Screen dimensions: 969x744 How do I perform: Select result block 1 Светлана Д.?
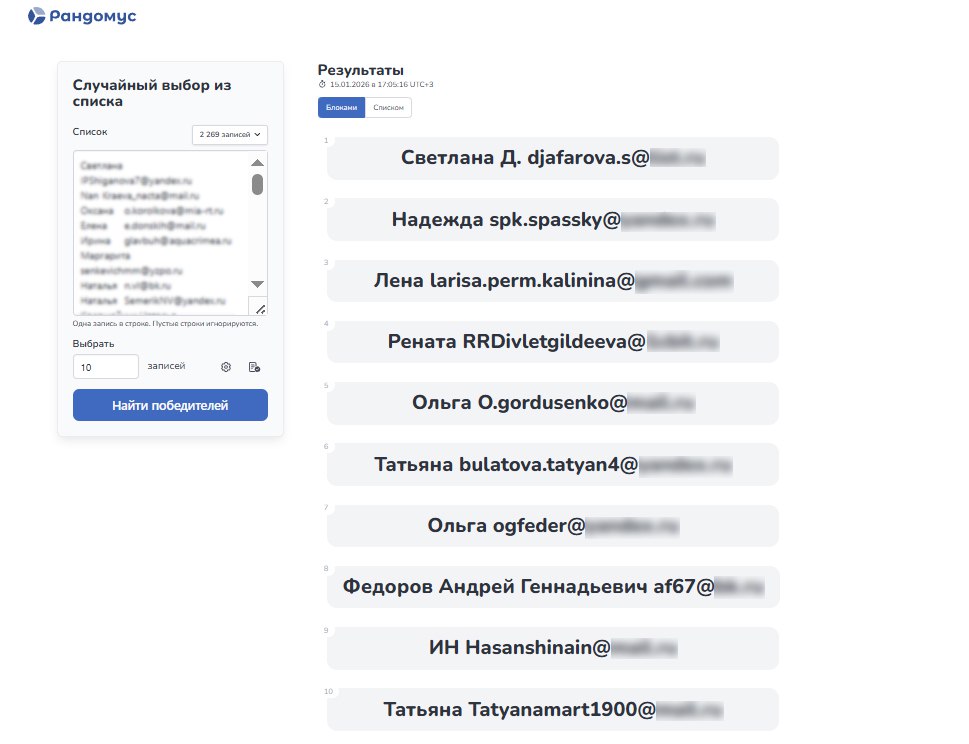tap(552, 158)
